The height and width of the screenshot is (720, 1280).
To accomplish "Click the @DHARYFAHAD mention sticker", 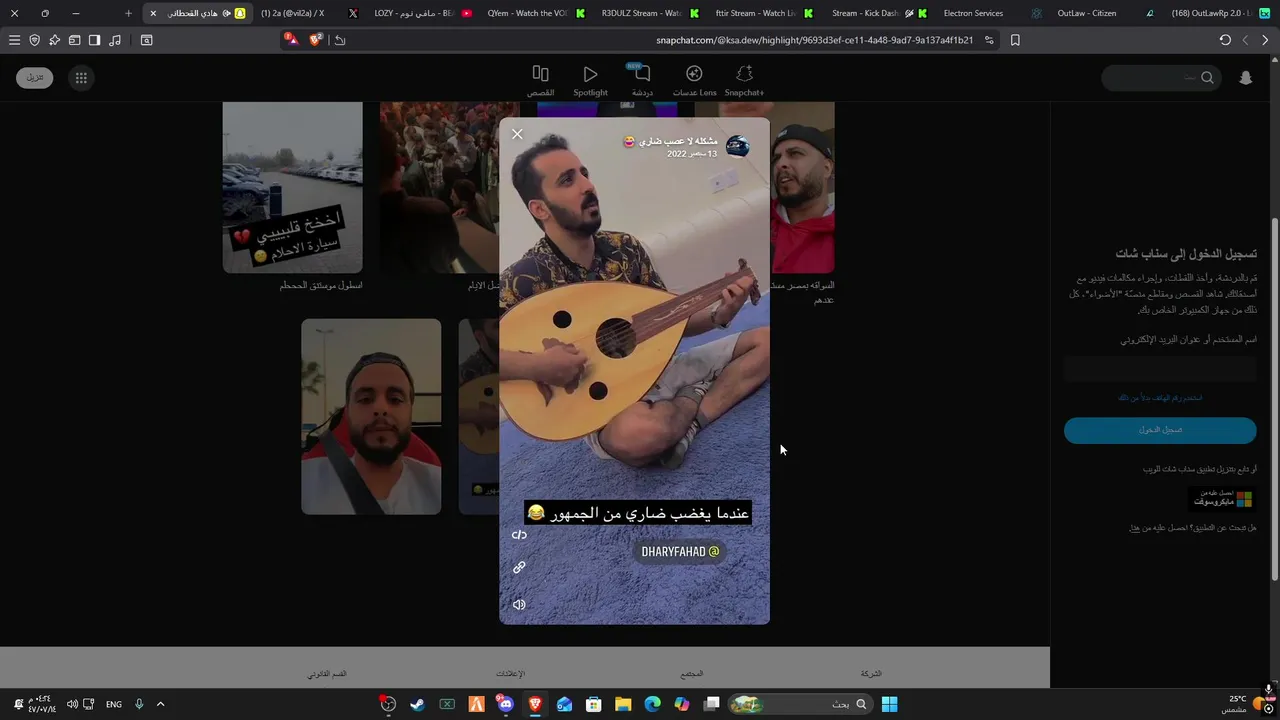I will [680, 551].
